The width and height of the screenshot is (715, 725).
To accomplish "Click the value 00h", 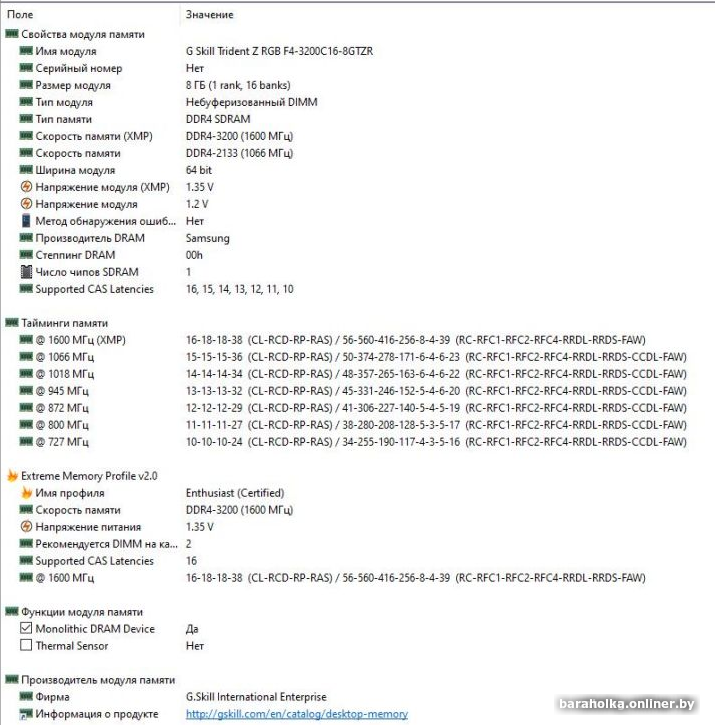I will 194,255.
